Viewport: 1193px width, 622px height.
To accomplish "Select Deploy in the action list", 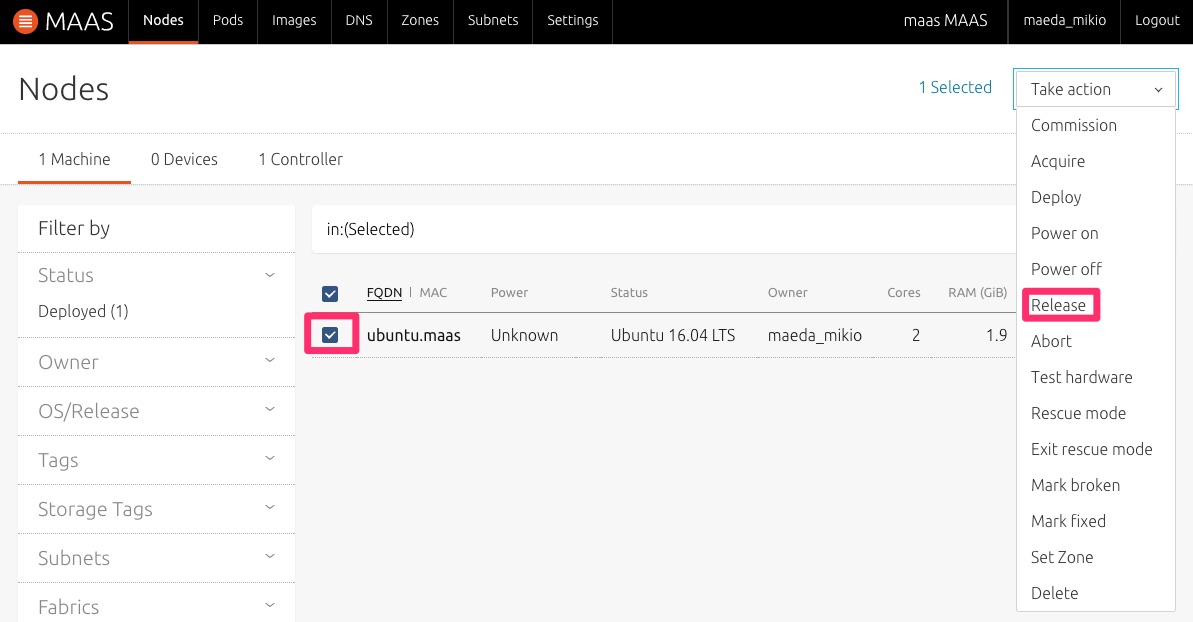I will [x=1056, y=197].
